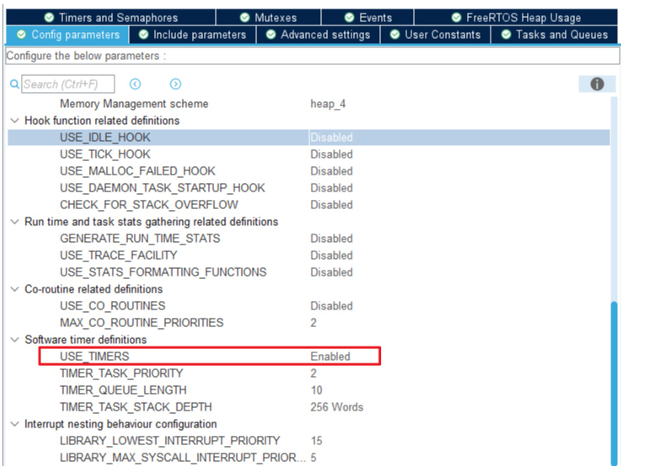
Task: Select TIMER_TASK_PRIORITY parameter
Action: pos(122,373)
